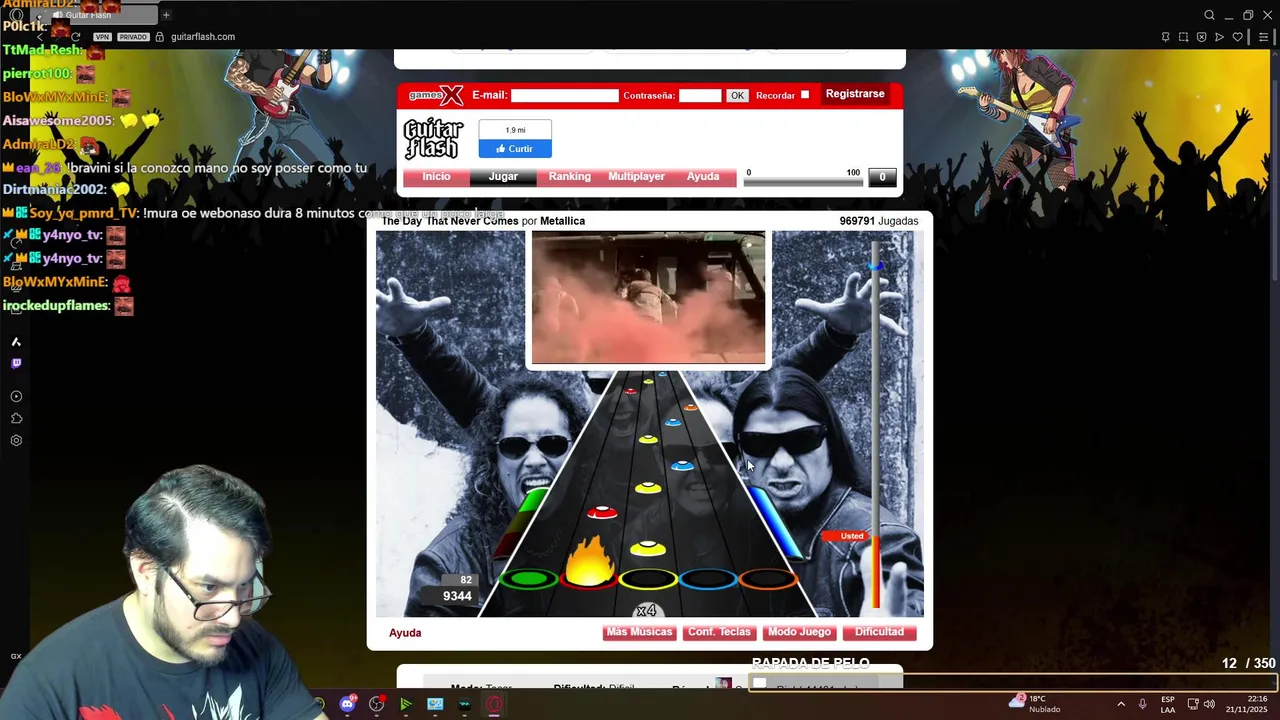Click the Facebook Curtir button
Image resolution: width=1280 pixels, height=720 pixels.
pos(515,149)
